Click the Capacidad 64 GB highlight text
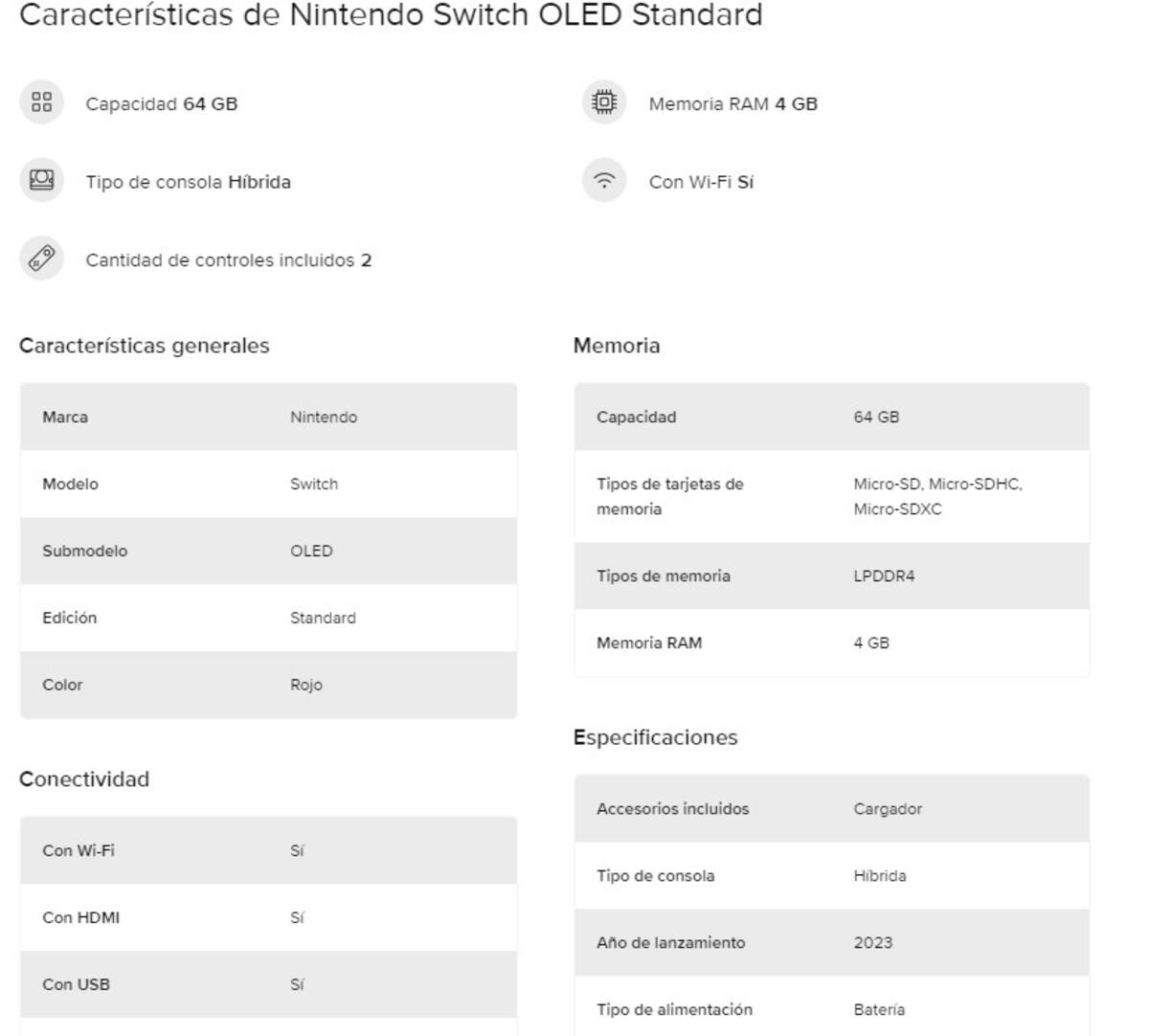The height and width of the screenshot is (1036, 1149). pos(162,104)
